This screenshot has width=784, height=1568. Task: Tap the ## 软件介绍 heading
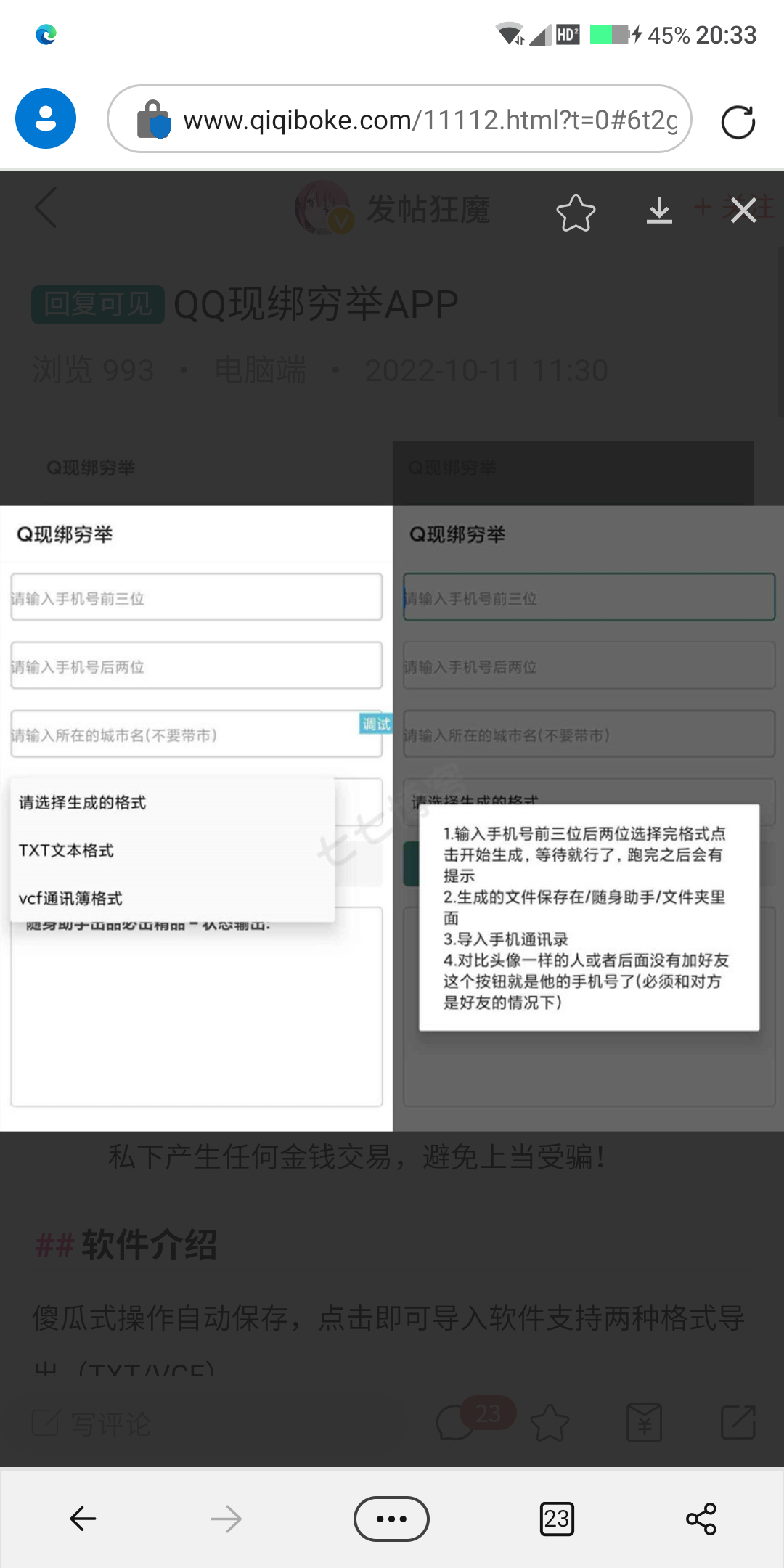pyautogui.click(x=126, y=1245)
